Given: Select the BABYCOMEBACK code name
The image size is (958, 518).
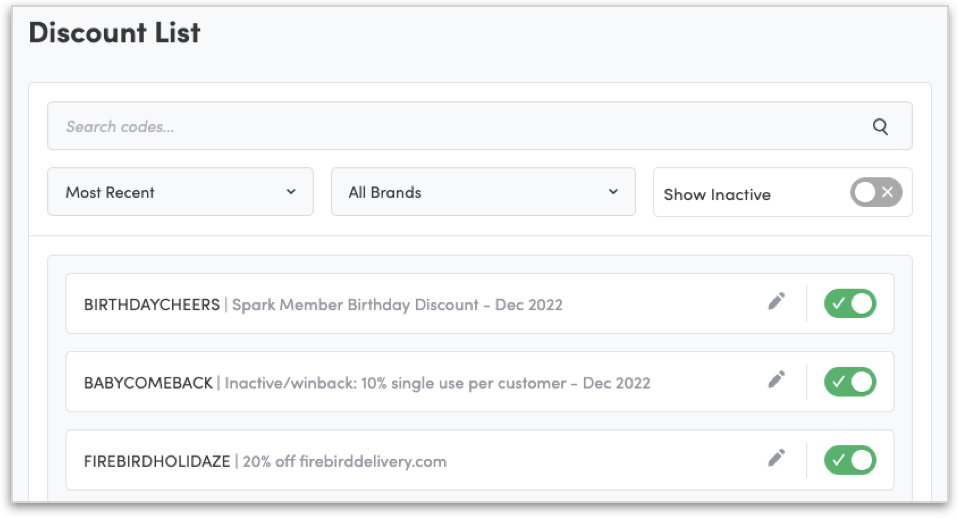Looking at the screenshot, I should pos(148,383).
